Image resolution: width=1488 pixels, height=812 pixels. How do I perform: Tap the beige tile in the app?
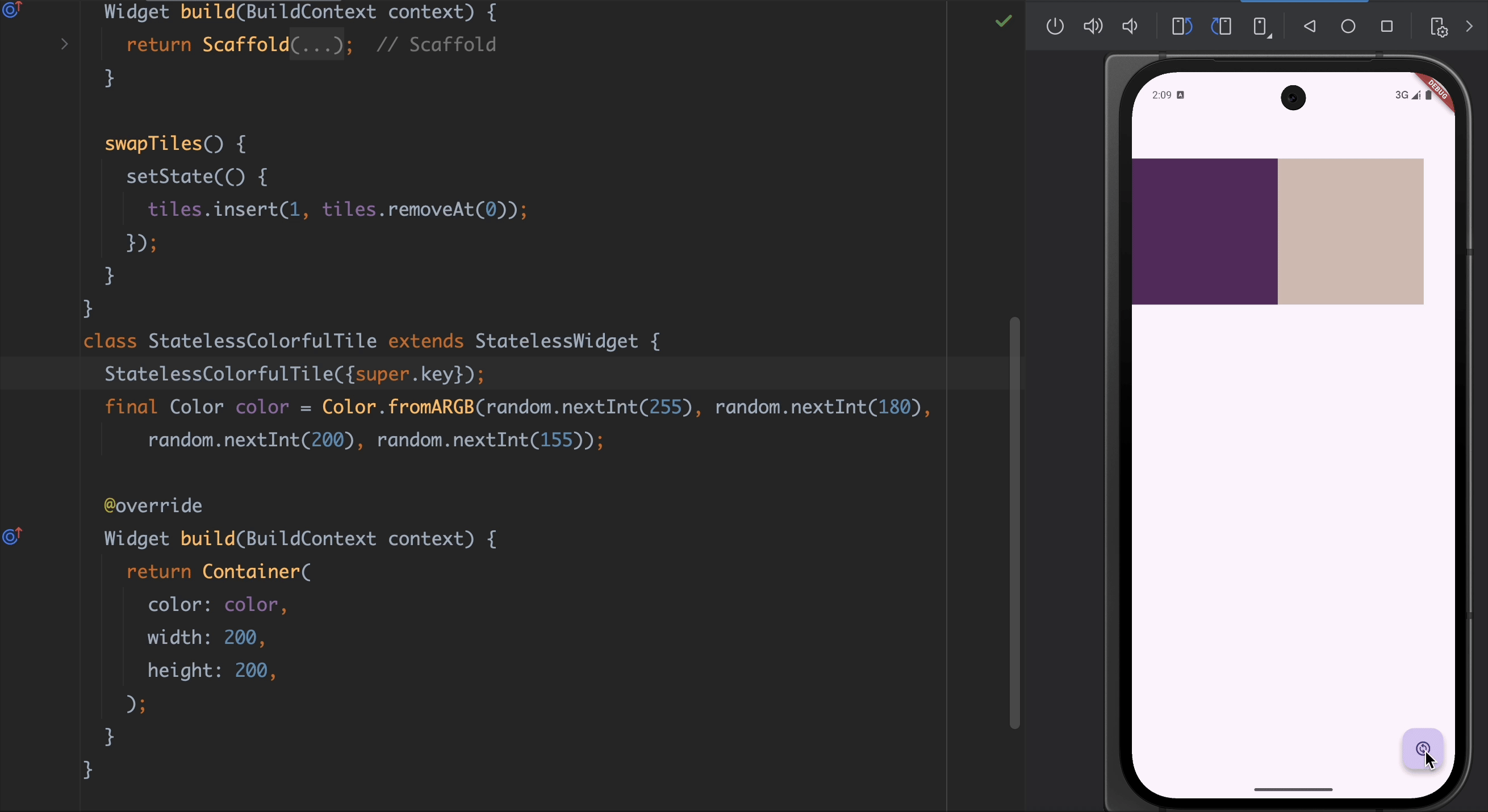click(x=1350, y=232)
